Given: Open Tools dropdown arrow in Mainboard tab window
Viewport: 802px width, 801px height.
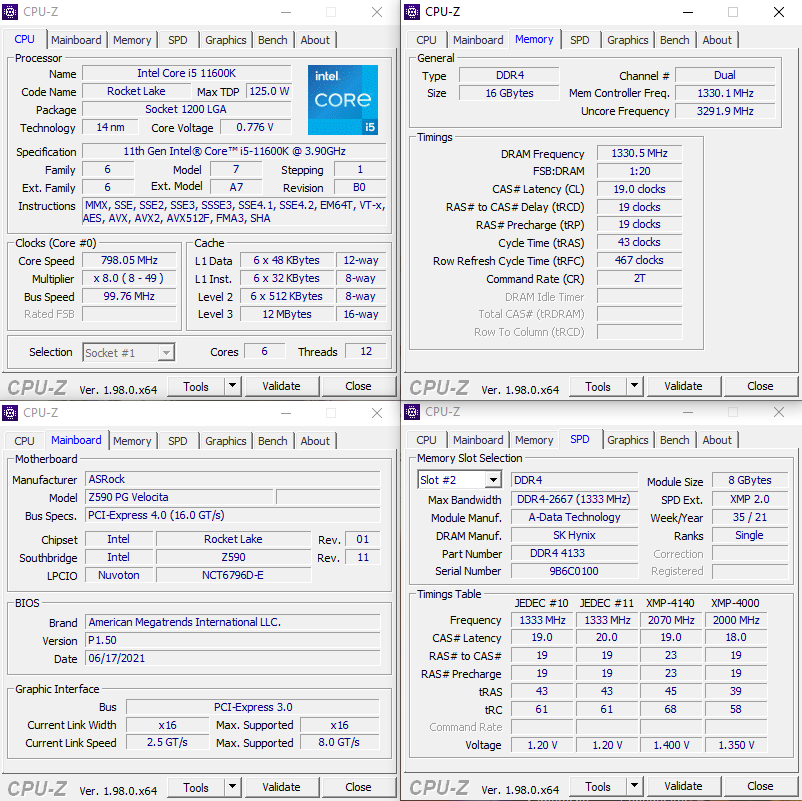Looking at the screenshot, I should pyautogui.click(x=233, y=787).
